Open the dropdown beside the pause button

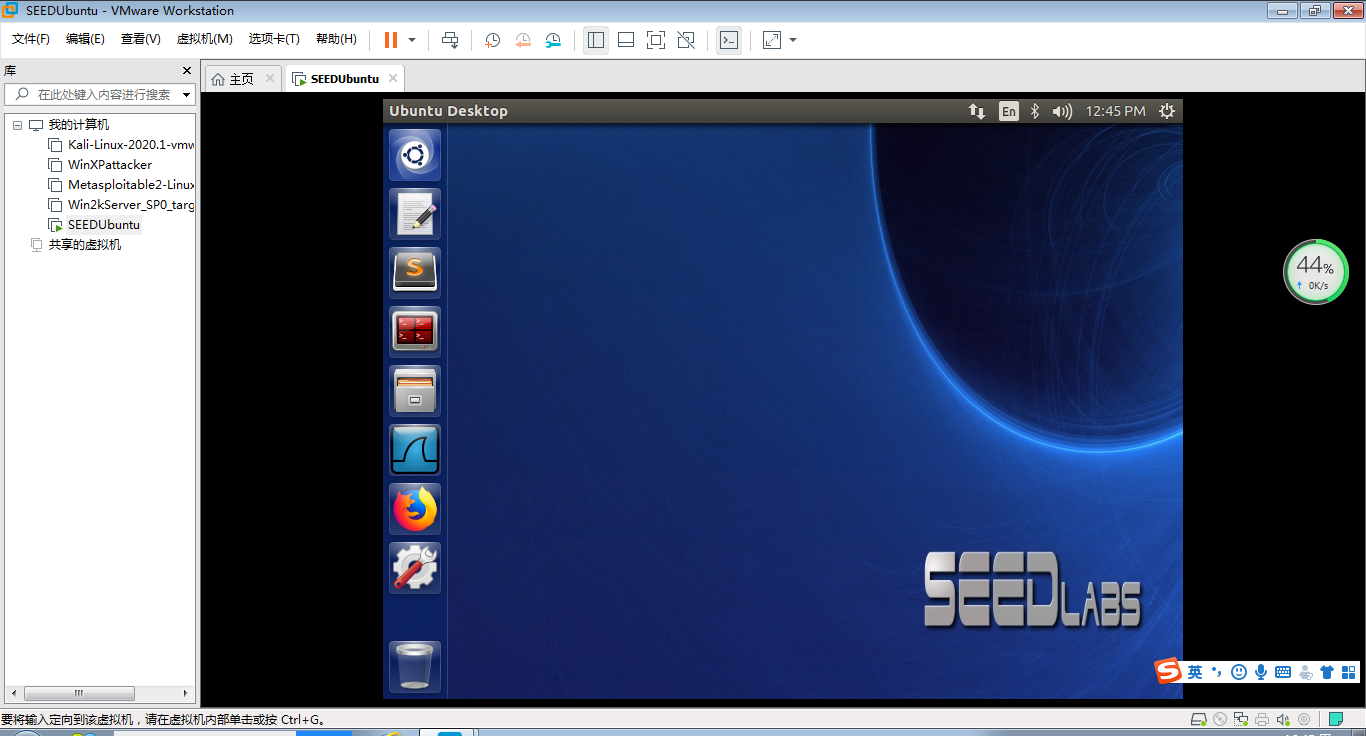click(412, 40)
